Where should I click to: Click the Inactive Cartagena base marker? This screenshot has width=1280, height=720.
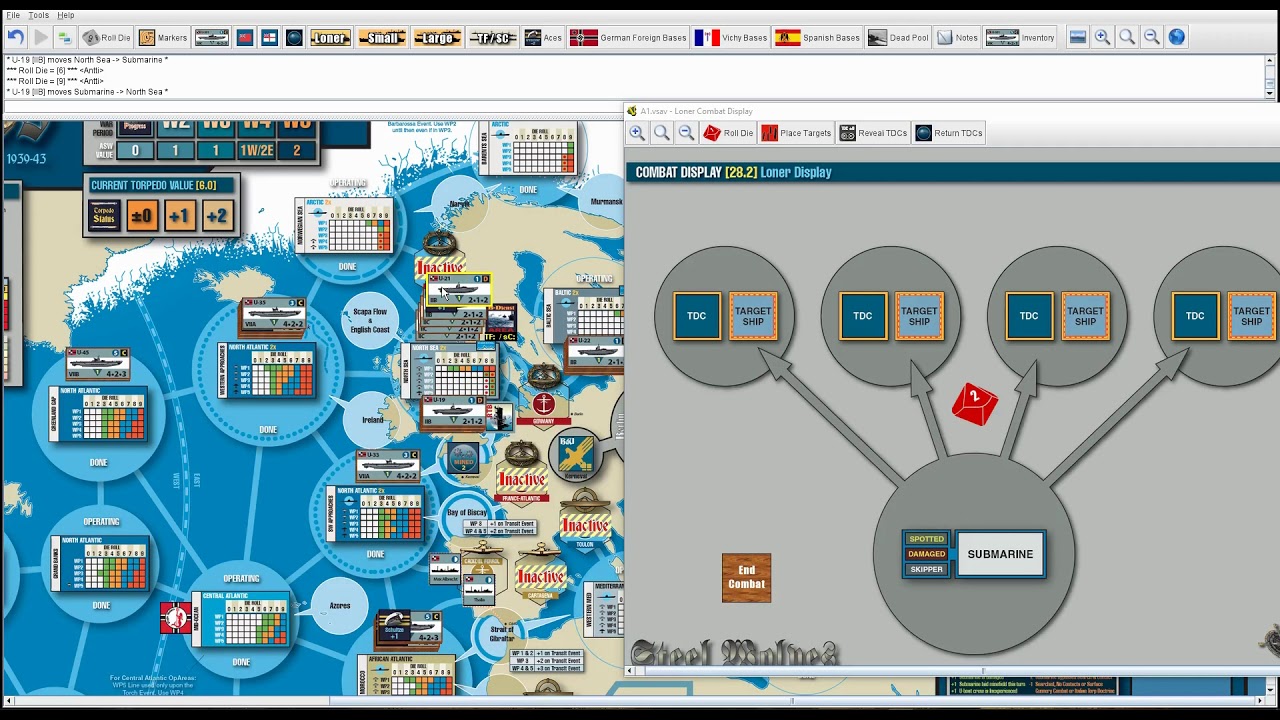tap(541, 577)
